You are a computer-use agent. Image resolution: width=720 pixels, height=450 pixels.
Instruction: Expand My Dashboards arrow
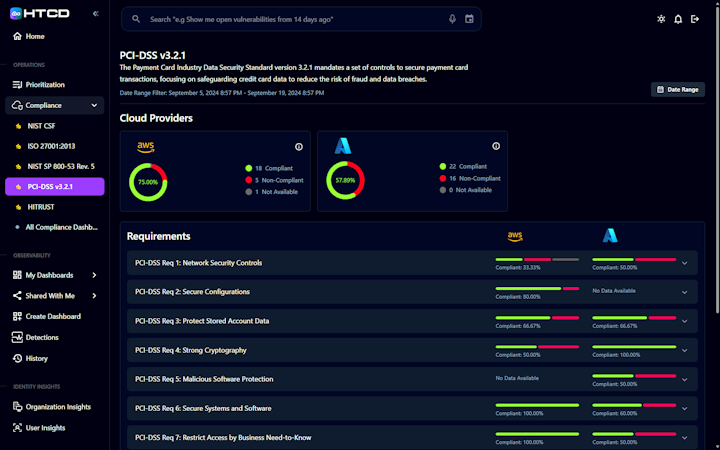pos(94,275)
